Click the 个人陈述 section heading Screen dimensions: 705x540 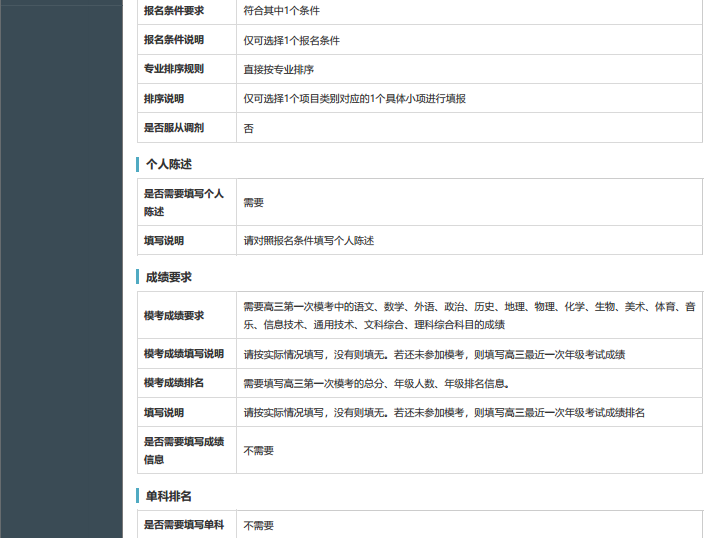[x=168, y=164]
